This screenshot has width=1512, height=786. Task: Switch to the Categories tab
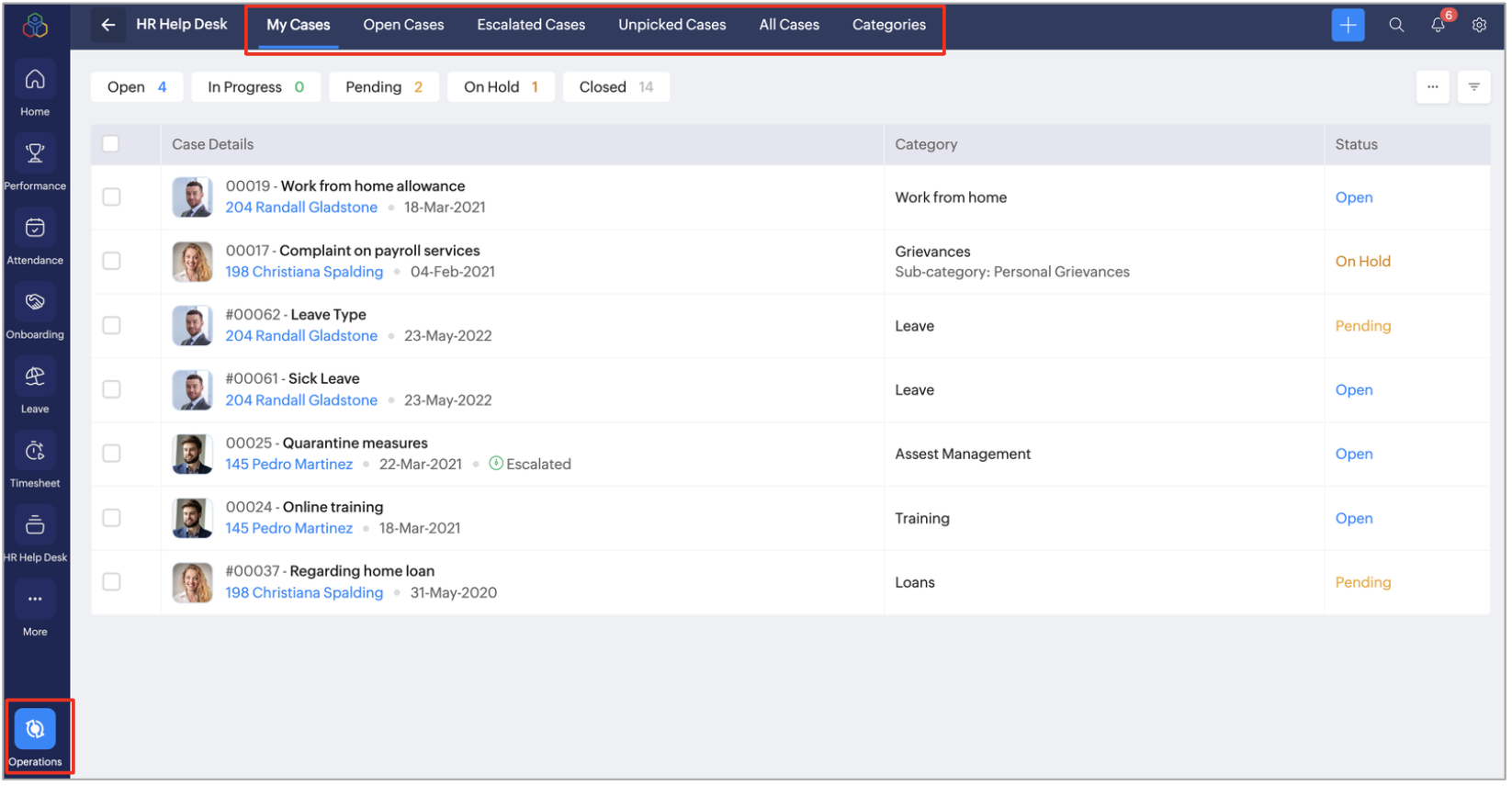(x=890, y=25)
